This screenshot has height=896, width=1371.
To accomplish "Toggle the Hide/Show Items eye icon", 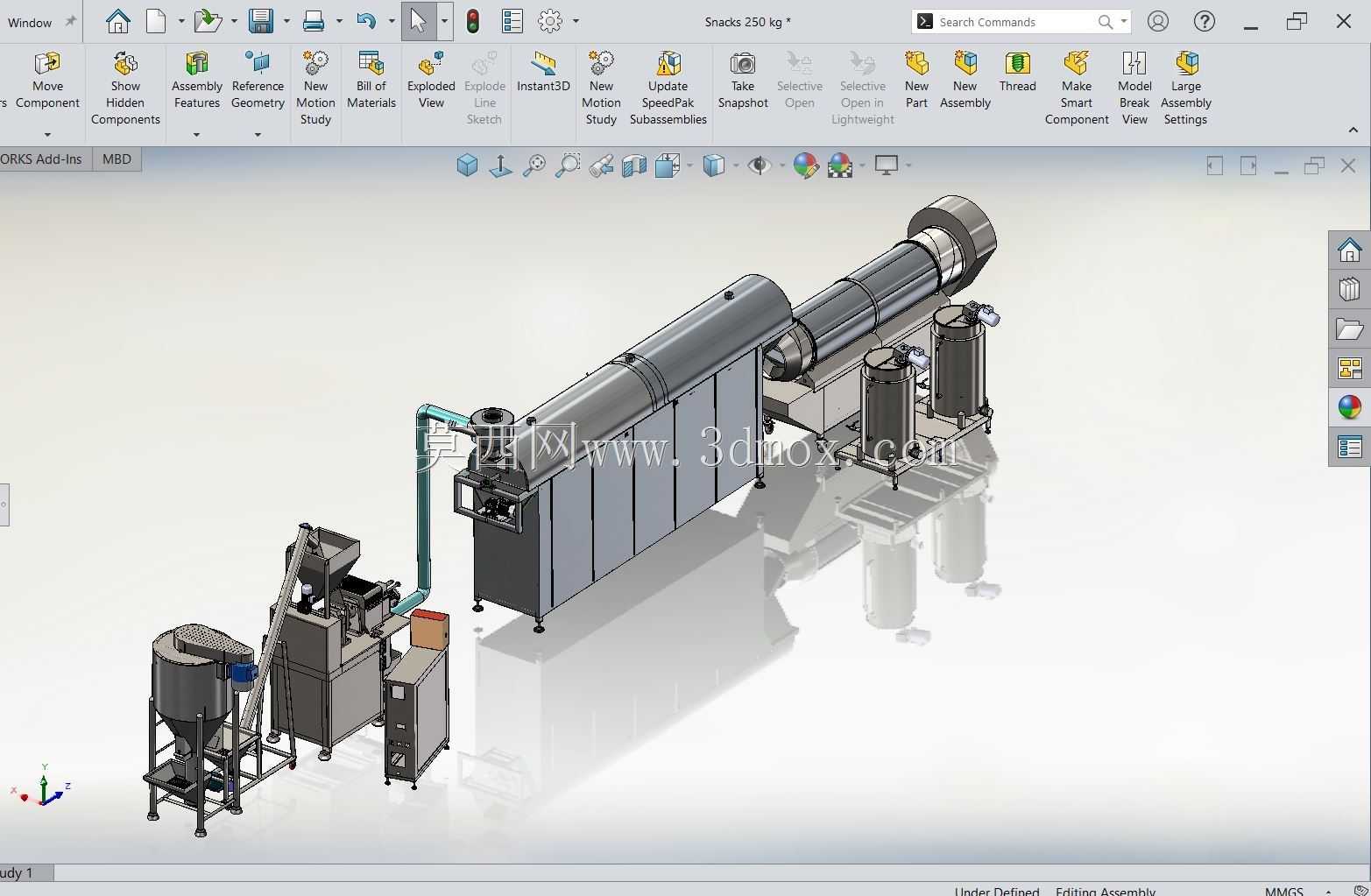I will click(759, 165).
